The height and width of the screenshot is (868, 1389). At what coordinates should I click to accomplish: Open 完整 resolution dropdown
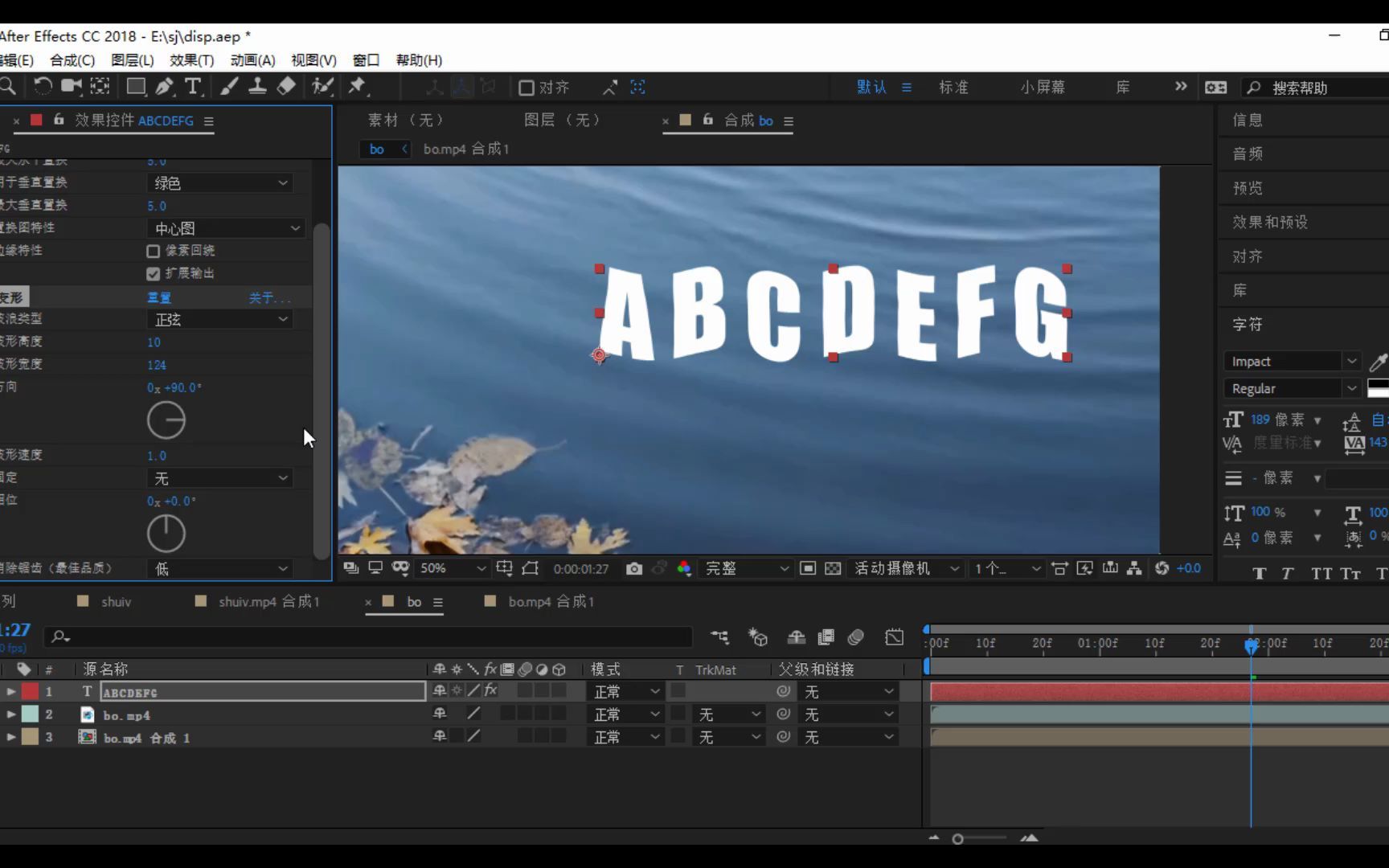[x=746, y=568]
